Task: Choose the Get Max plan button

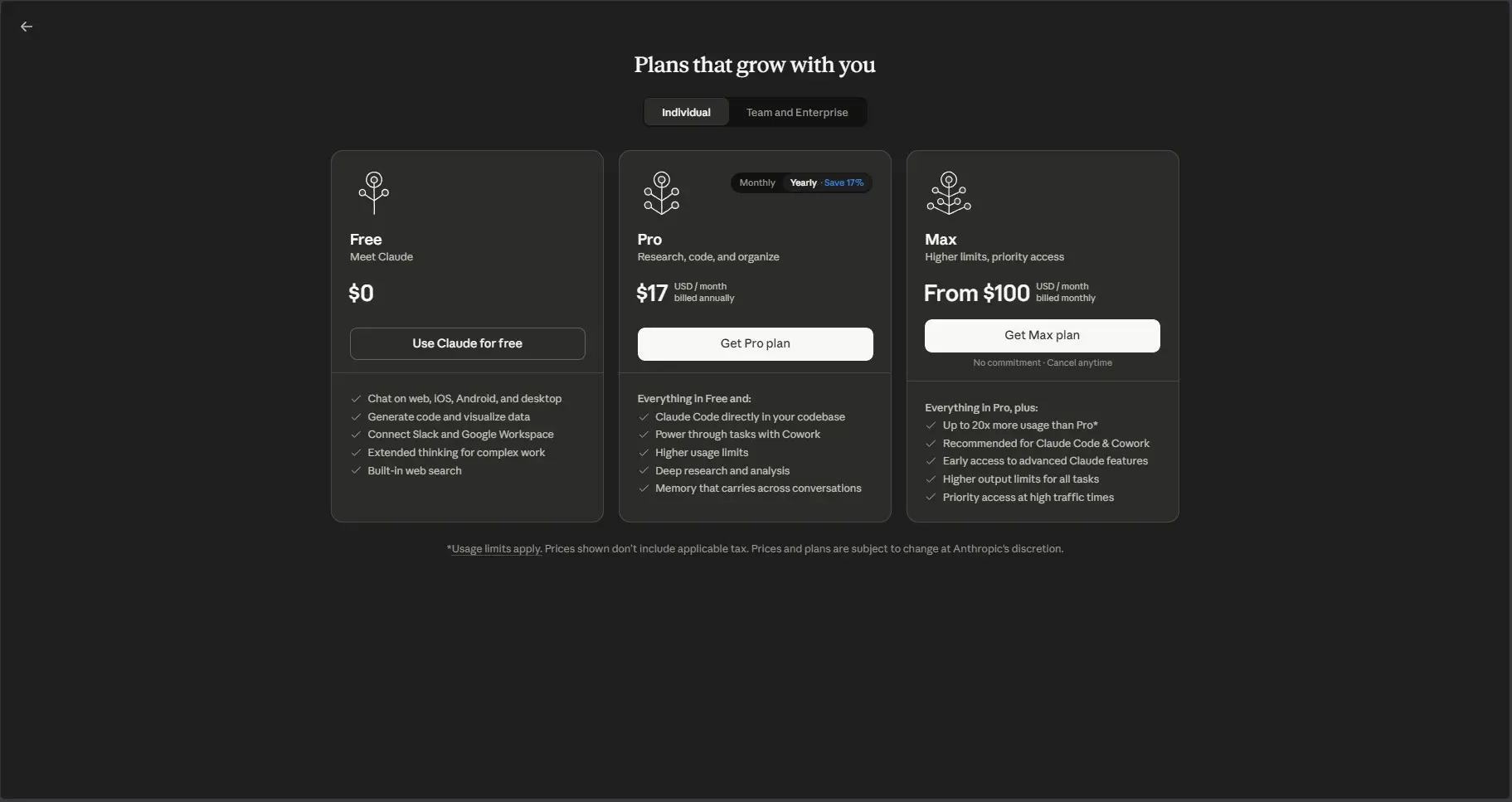Action: click(x=1042, y=335)
